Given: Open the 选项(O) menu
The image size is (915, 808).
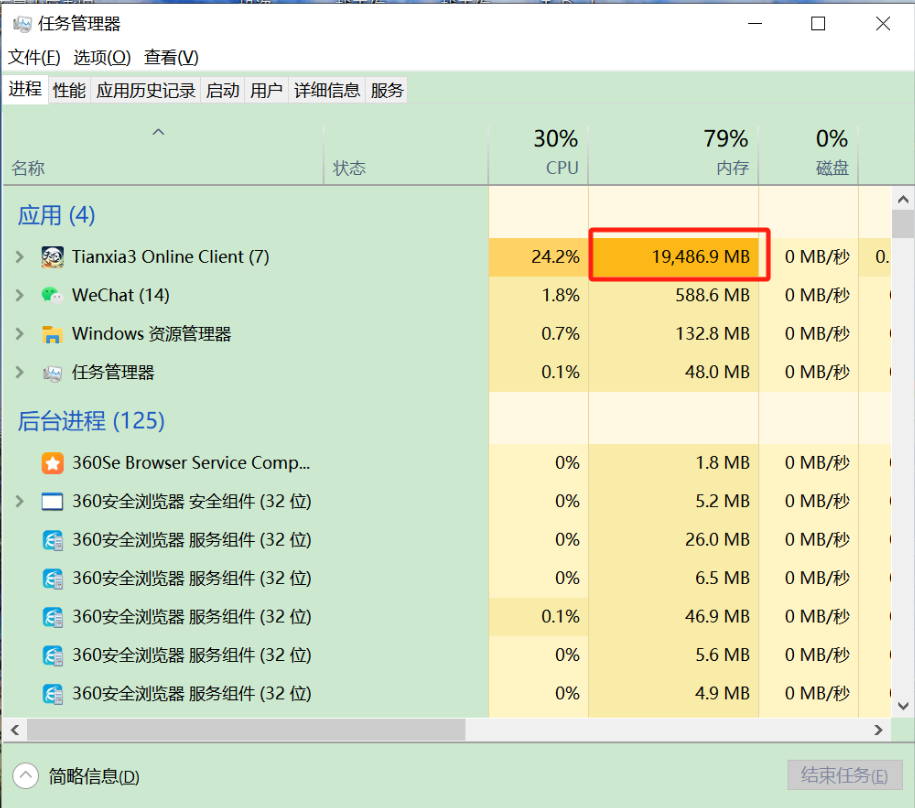Looking at the screenshot, I should (x=102, y=57).
